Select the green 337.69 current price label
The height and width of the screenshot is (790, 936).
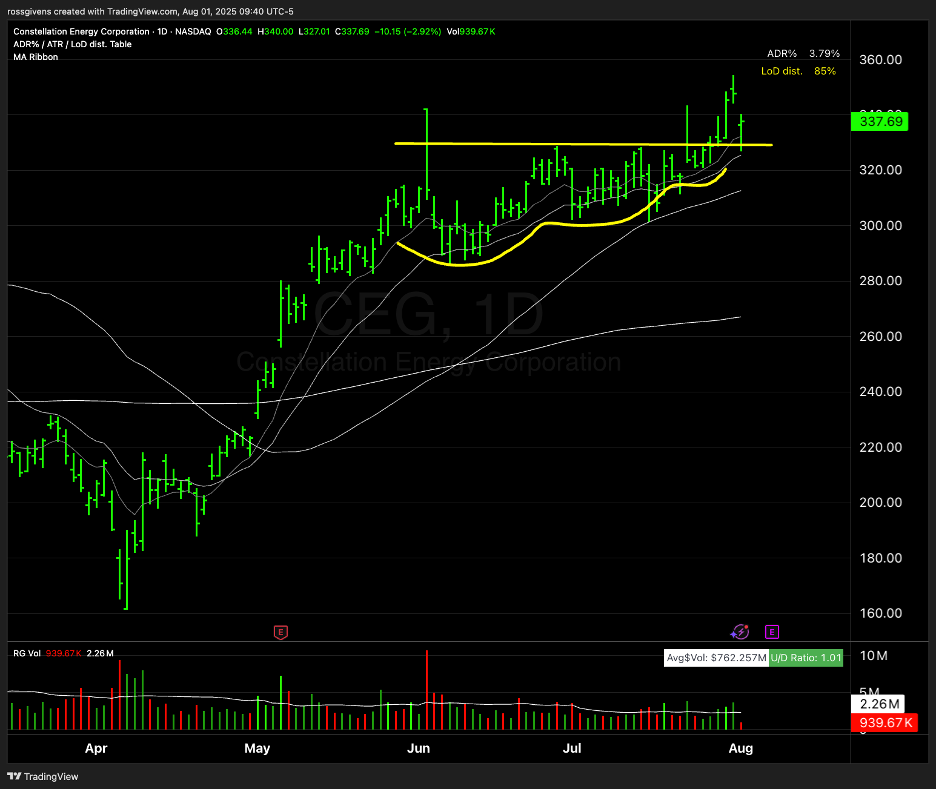[880, 122]
